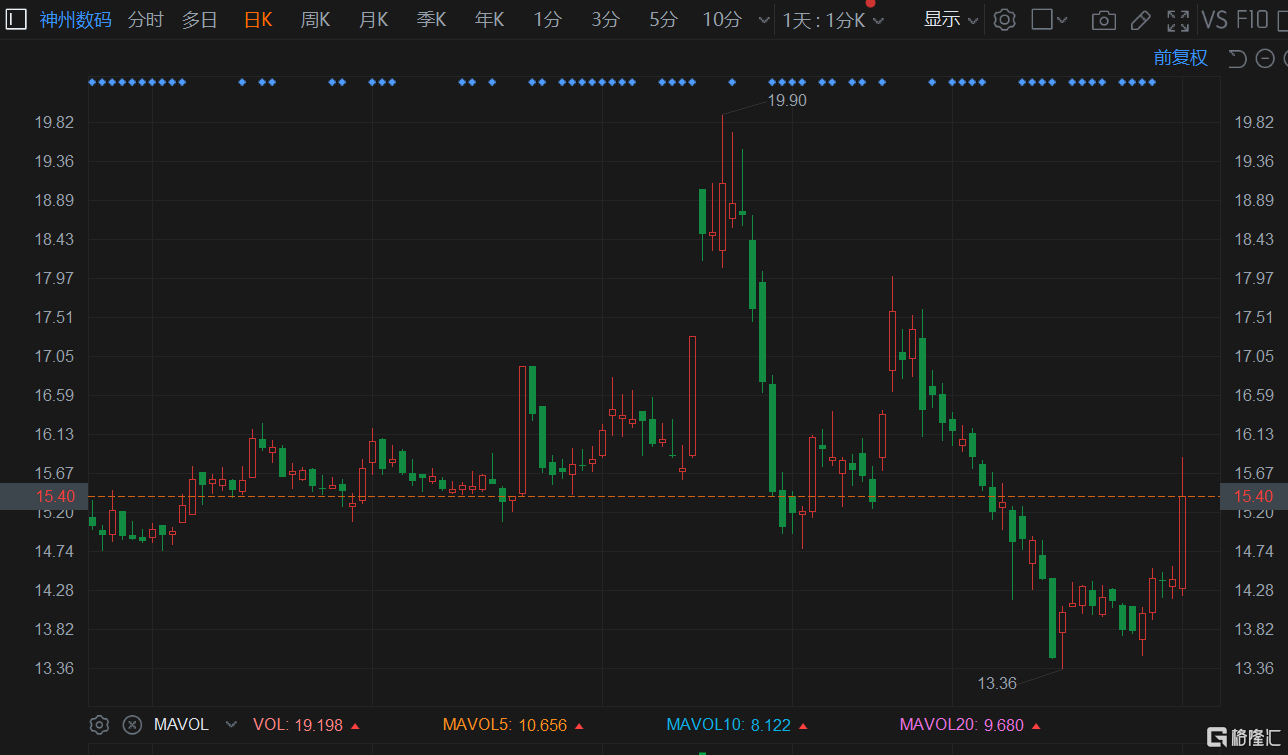Open MAVOL indicator settings gear
The height and width of the screenshot is (755, 1288).
(99, 725)
